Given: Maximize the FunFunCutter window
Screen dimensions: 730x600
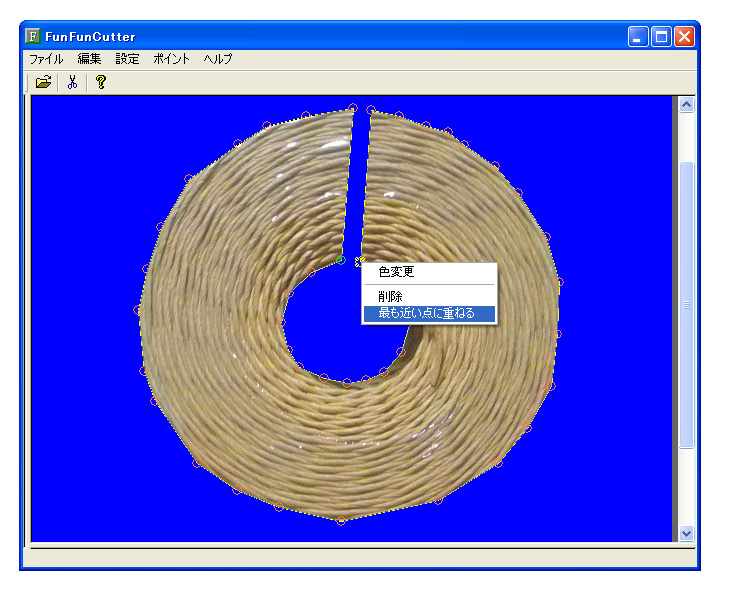Looking at the screenshot, I should pos(661,37).
